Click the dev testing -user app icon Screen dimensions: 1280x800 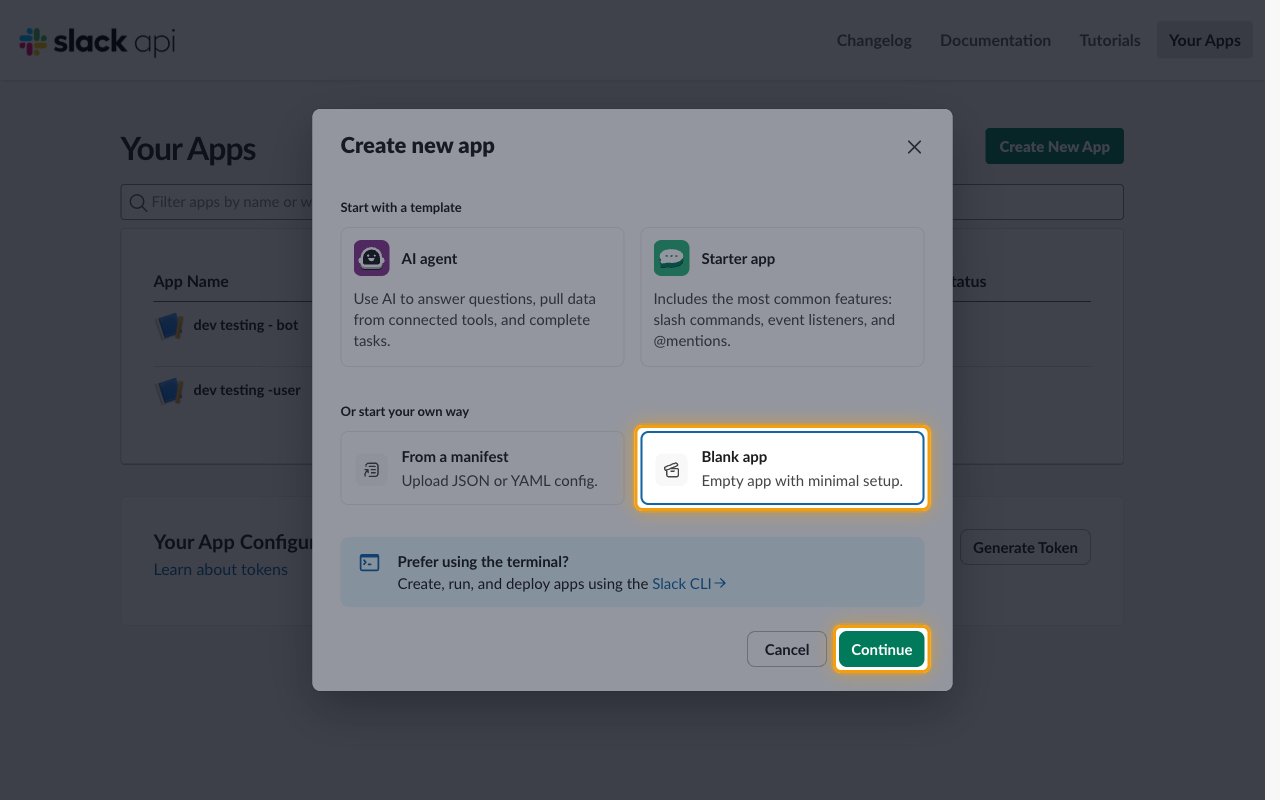click(170, 391)
